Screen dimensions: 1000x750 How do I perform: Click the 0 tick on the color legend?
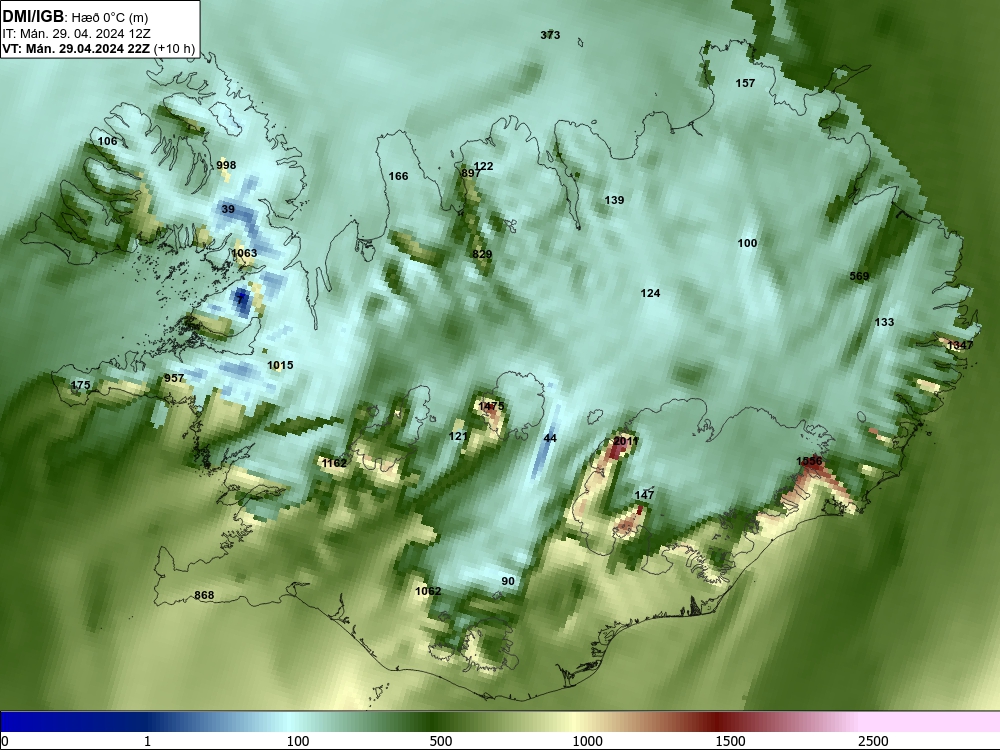click(5, 741)
